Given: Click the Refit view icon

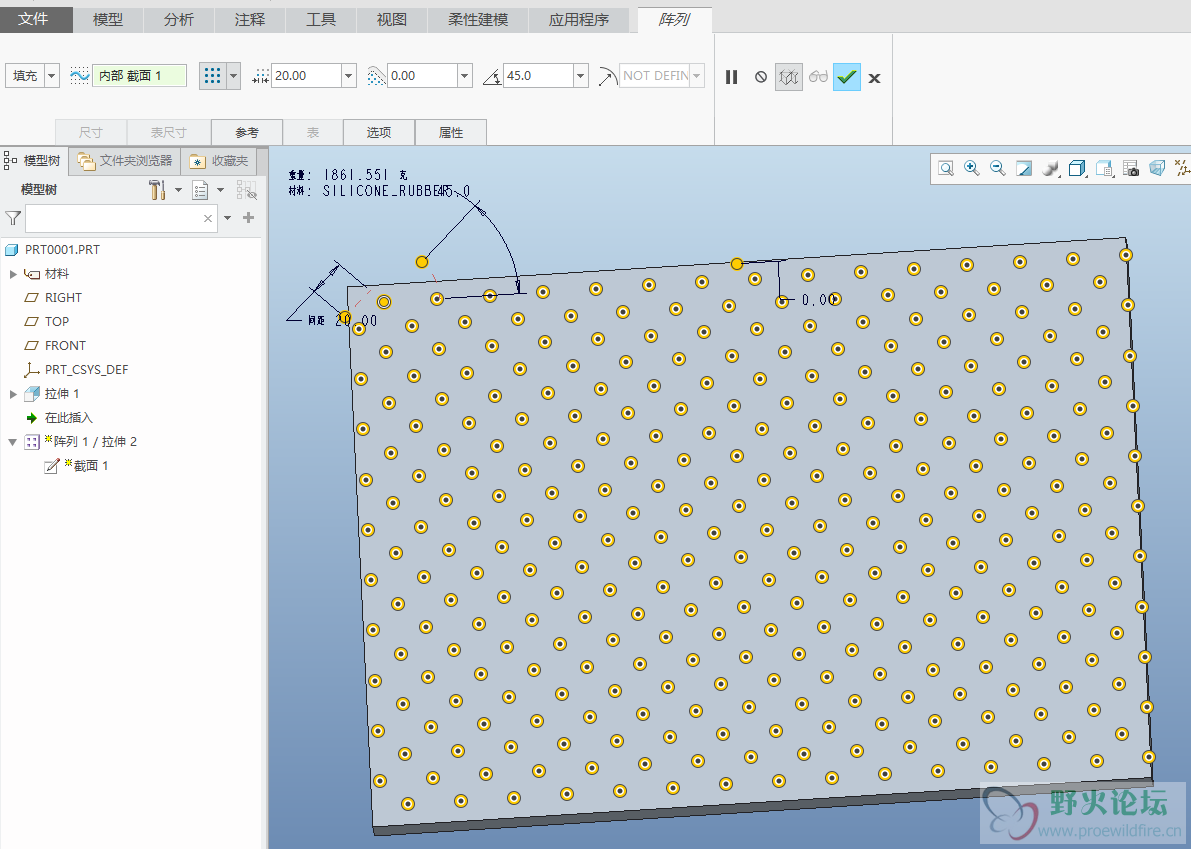Looking at the screenshot, I should coord(945,169).
